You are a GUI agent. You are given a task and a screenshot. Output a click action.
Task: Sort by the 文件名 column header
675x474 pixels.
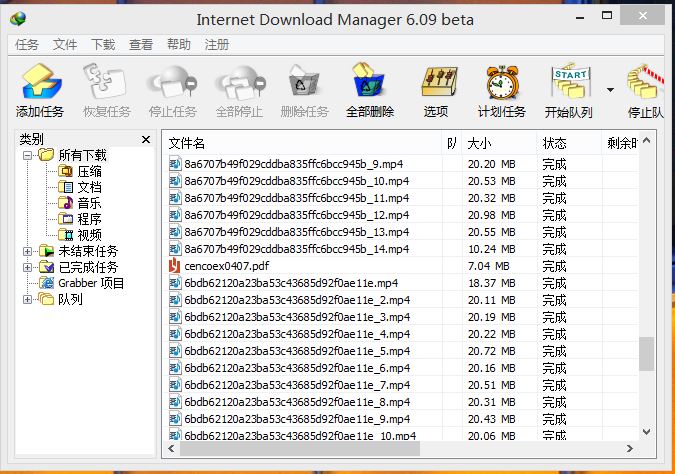point(302,143)
